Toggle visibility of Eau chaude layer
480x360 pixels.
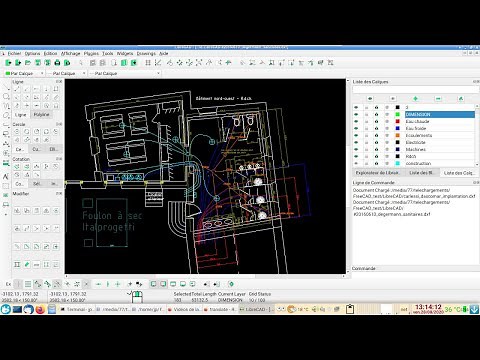(356, 121)
